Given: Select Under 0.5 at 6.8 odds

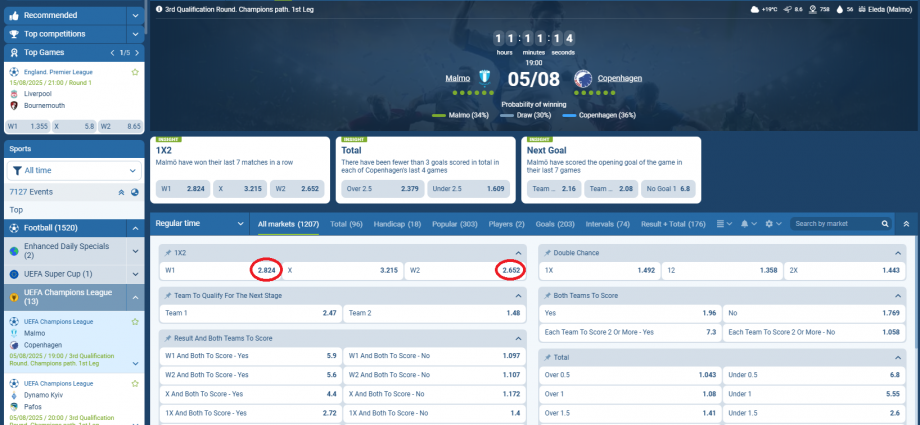Looking at the screenshot, I should coord(813,375).
